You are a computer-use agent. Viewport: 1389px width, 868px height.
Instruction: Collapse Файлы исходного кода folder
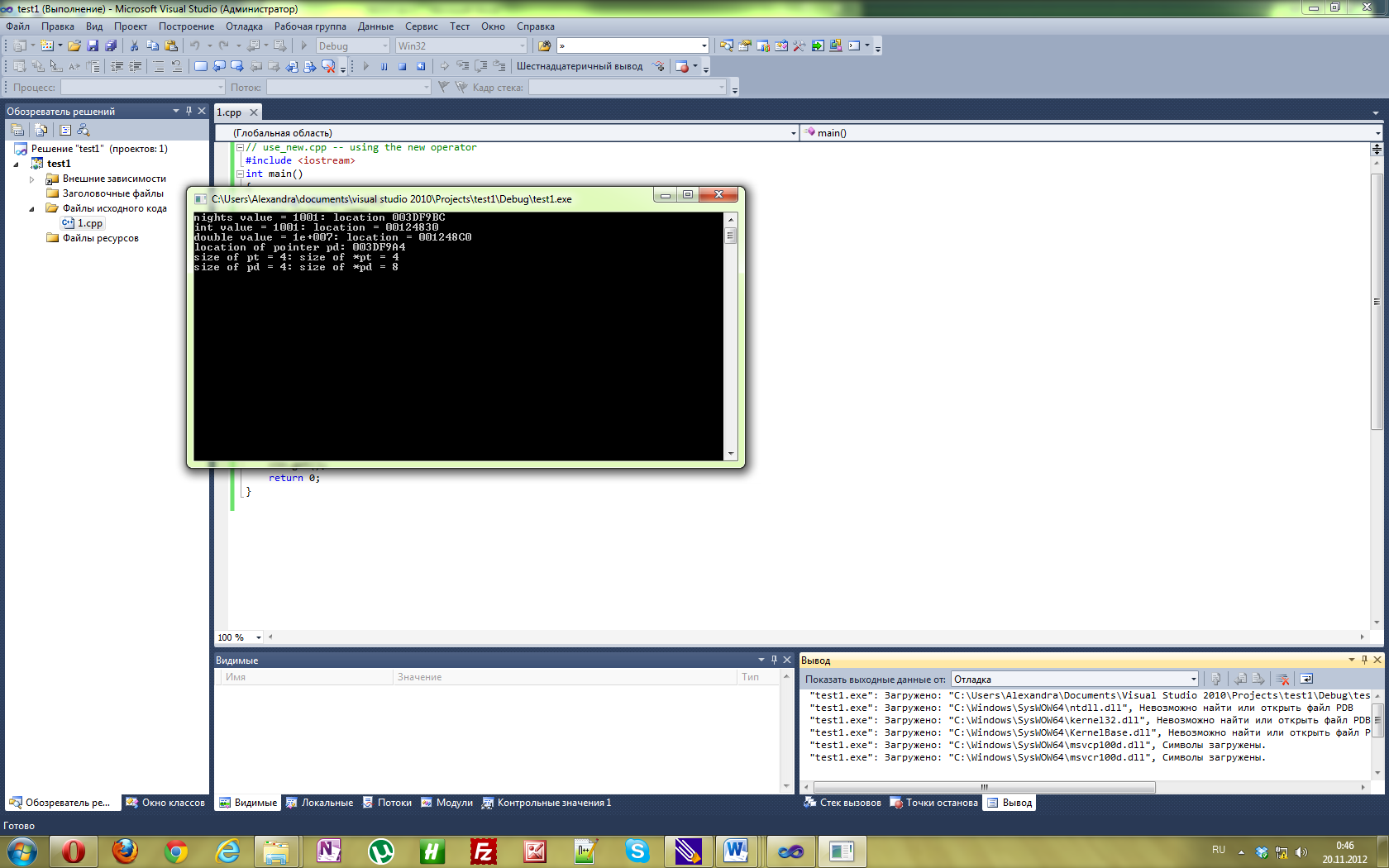pos(32,208)
